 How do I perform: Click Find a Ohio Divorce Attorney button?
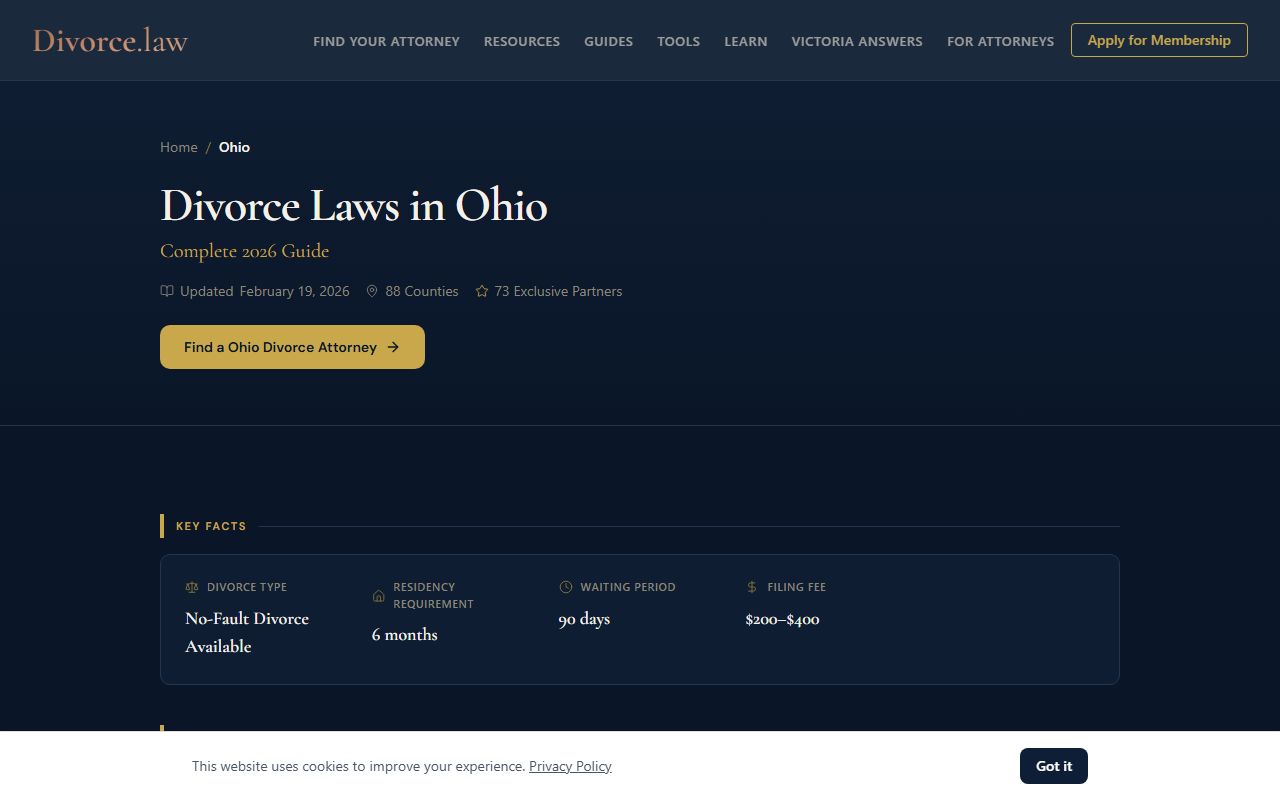tap(292, 347)
